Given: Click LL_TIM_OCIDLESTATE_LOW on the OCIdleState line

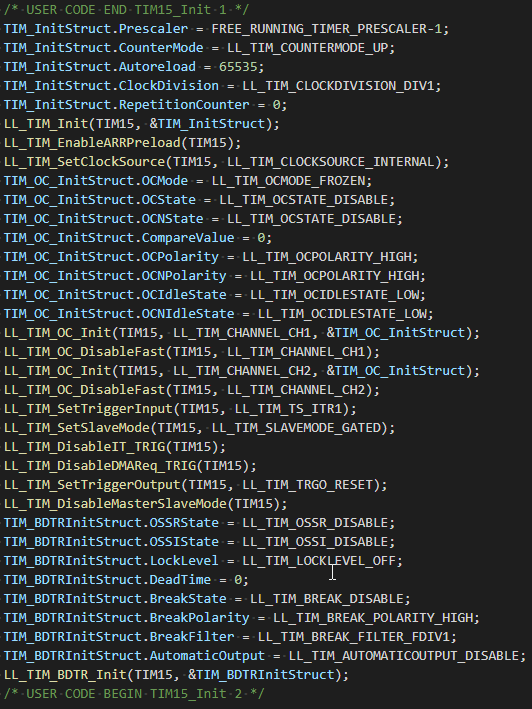Looking at the screenshot, I should [x=334, y=294].
